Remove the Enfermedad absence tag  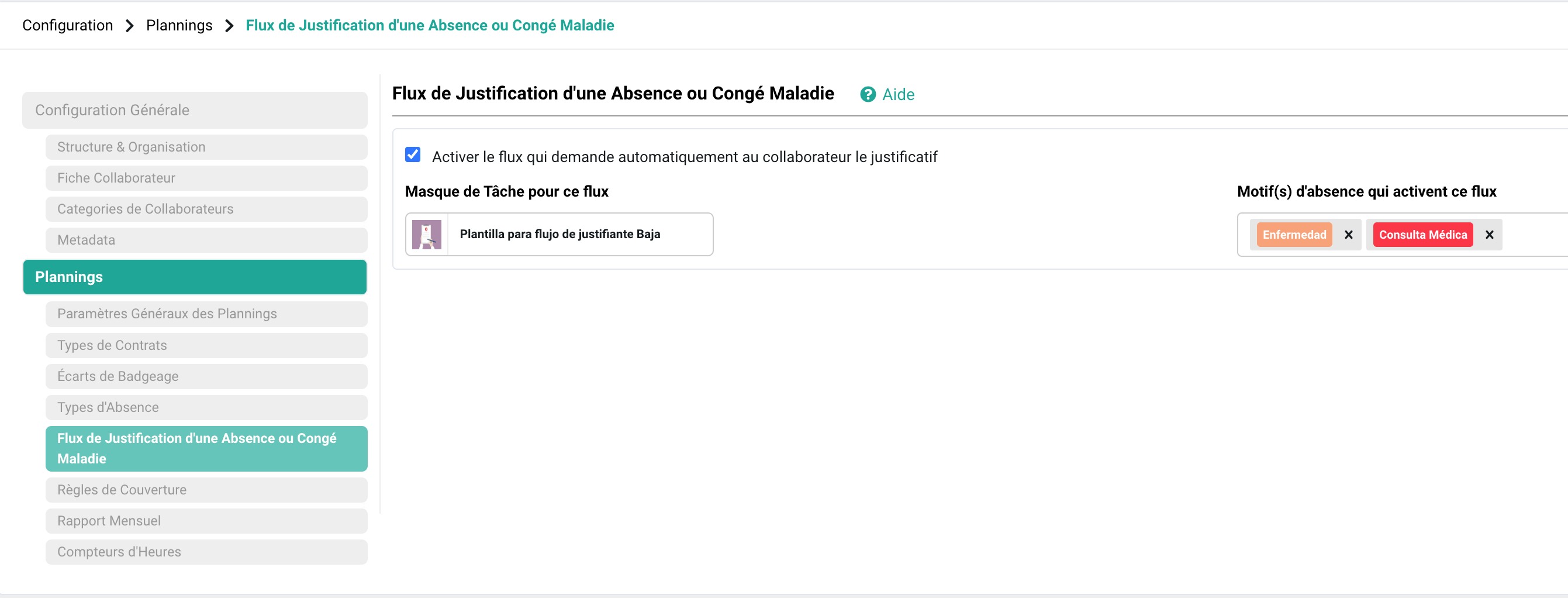click(1348, 235)
